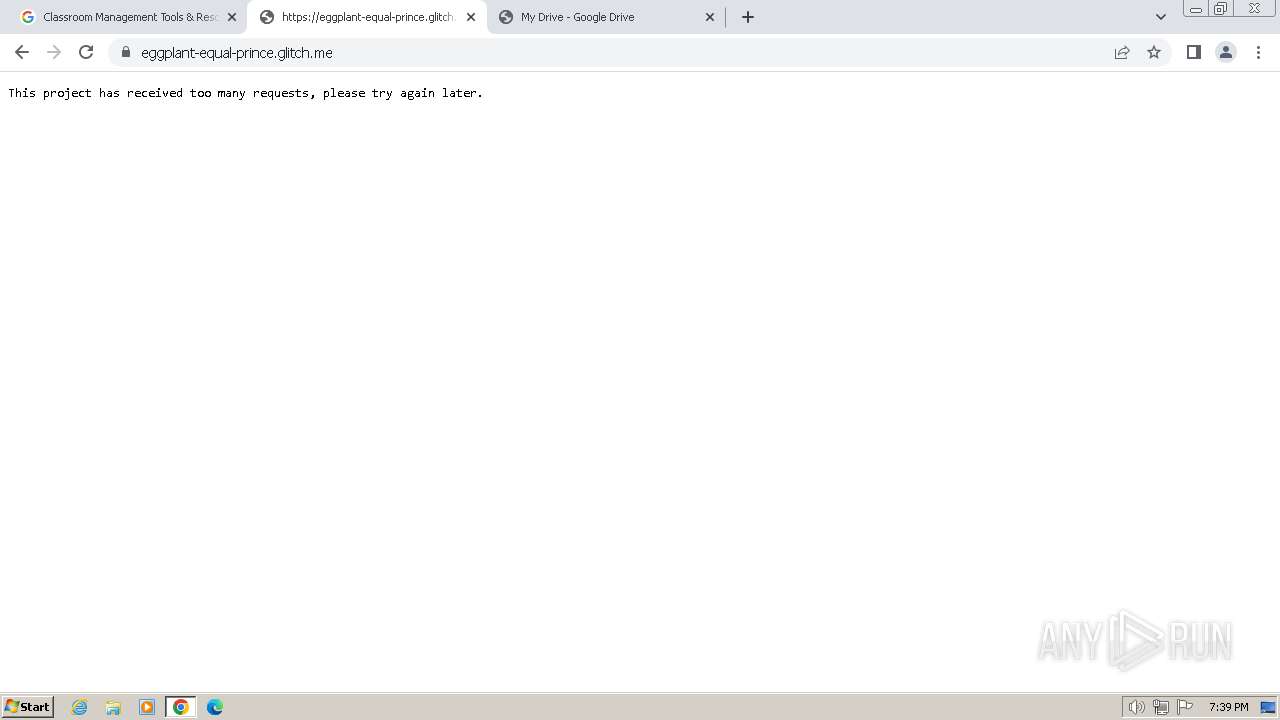Click the 7:39 PM system clock

(1228, 707)
